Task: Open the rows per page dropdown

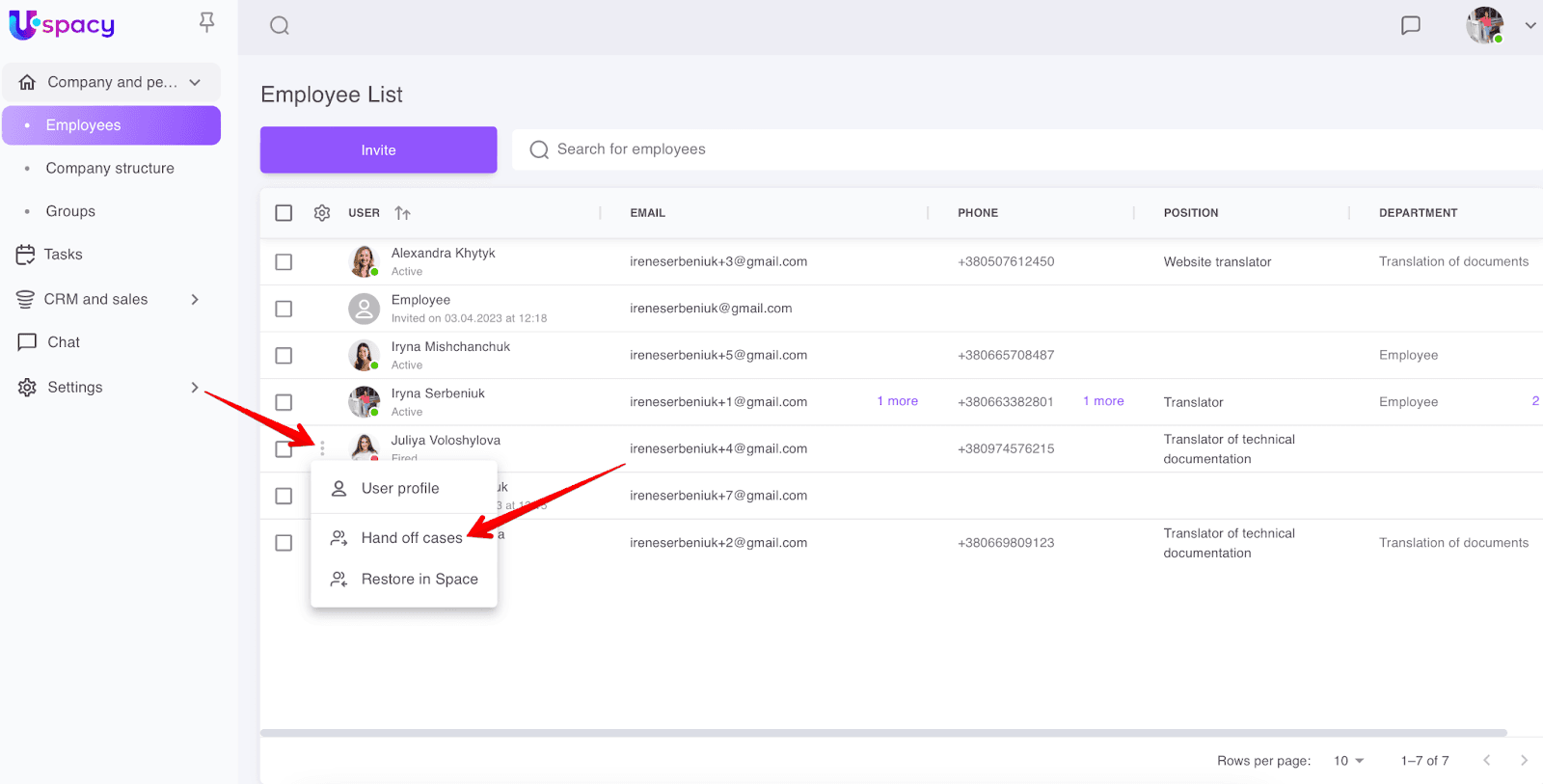Action: pos(1348,761)
